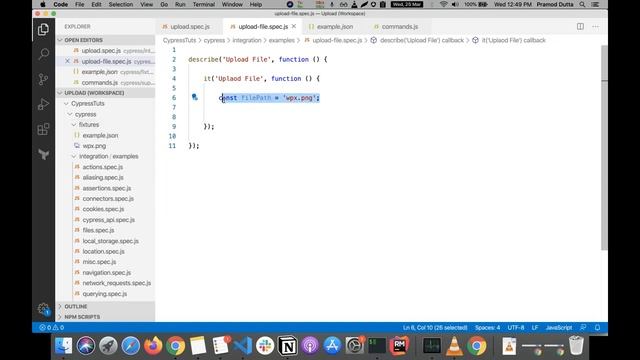
Task: Close the upload-file.spec.js tab
Action: [x=294, y=26]
